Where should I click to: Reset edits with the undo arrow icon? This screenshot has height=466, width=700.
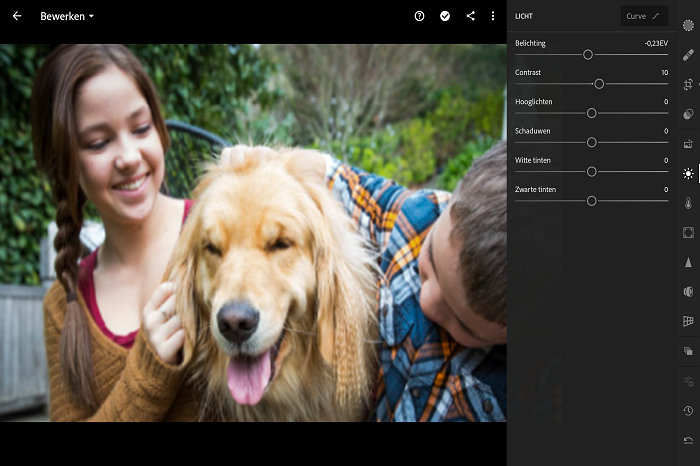(x=688, y=441)
